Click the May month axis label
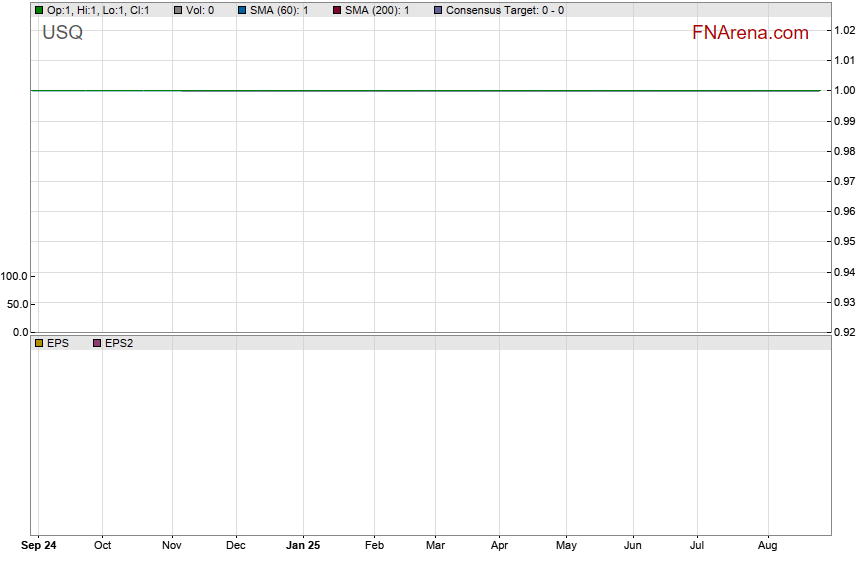 [566, 546]
